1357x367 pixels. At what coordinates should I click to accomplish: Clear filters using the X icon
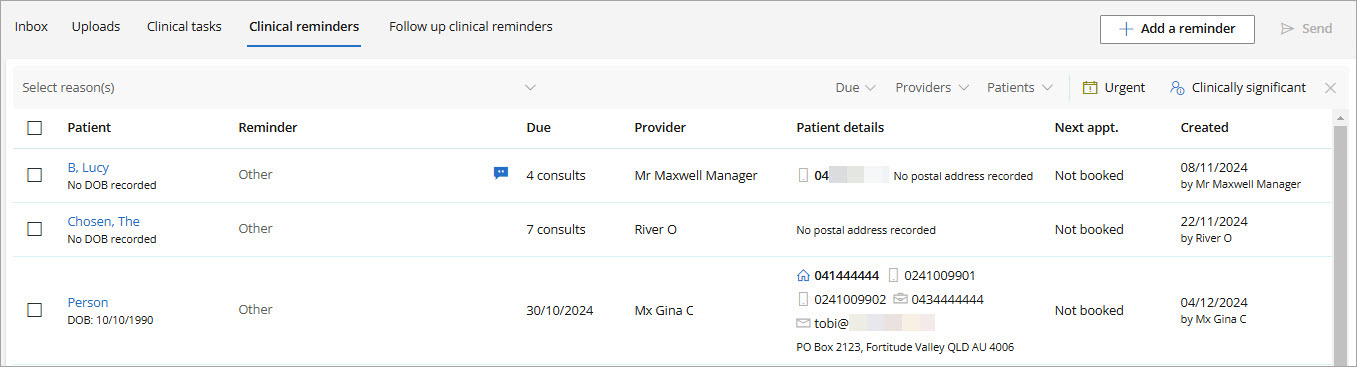point(1330,88)
